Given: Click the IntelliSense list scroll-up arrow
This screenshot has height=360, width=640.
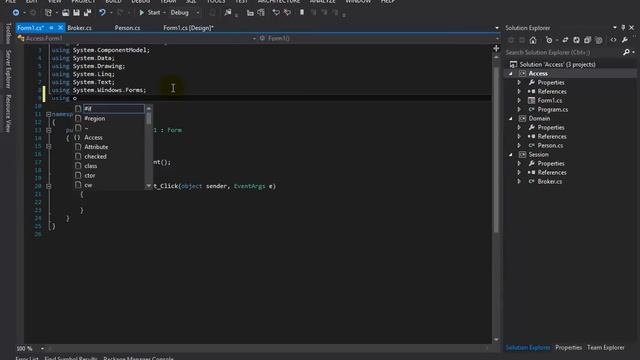Looking at the screenshot, I should 149,109.
